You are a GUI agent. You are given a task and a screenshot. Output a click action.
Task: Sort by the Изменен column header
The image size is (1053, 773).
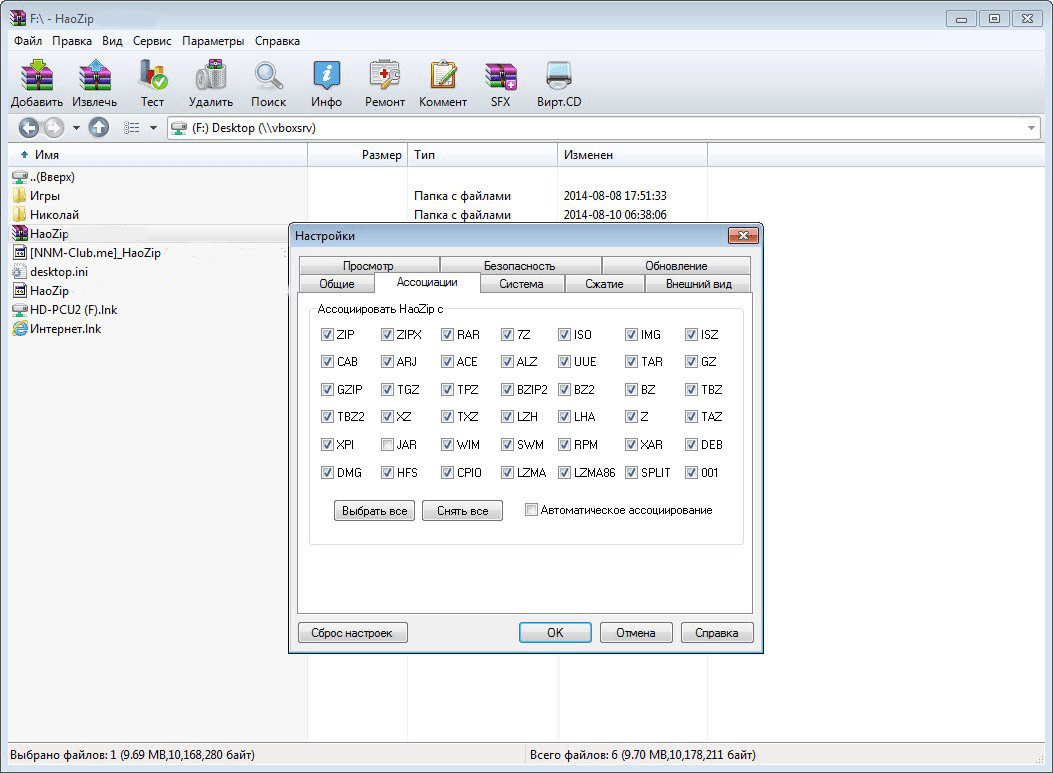tap(633, 154)
